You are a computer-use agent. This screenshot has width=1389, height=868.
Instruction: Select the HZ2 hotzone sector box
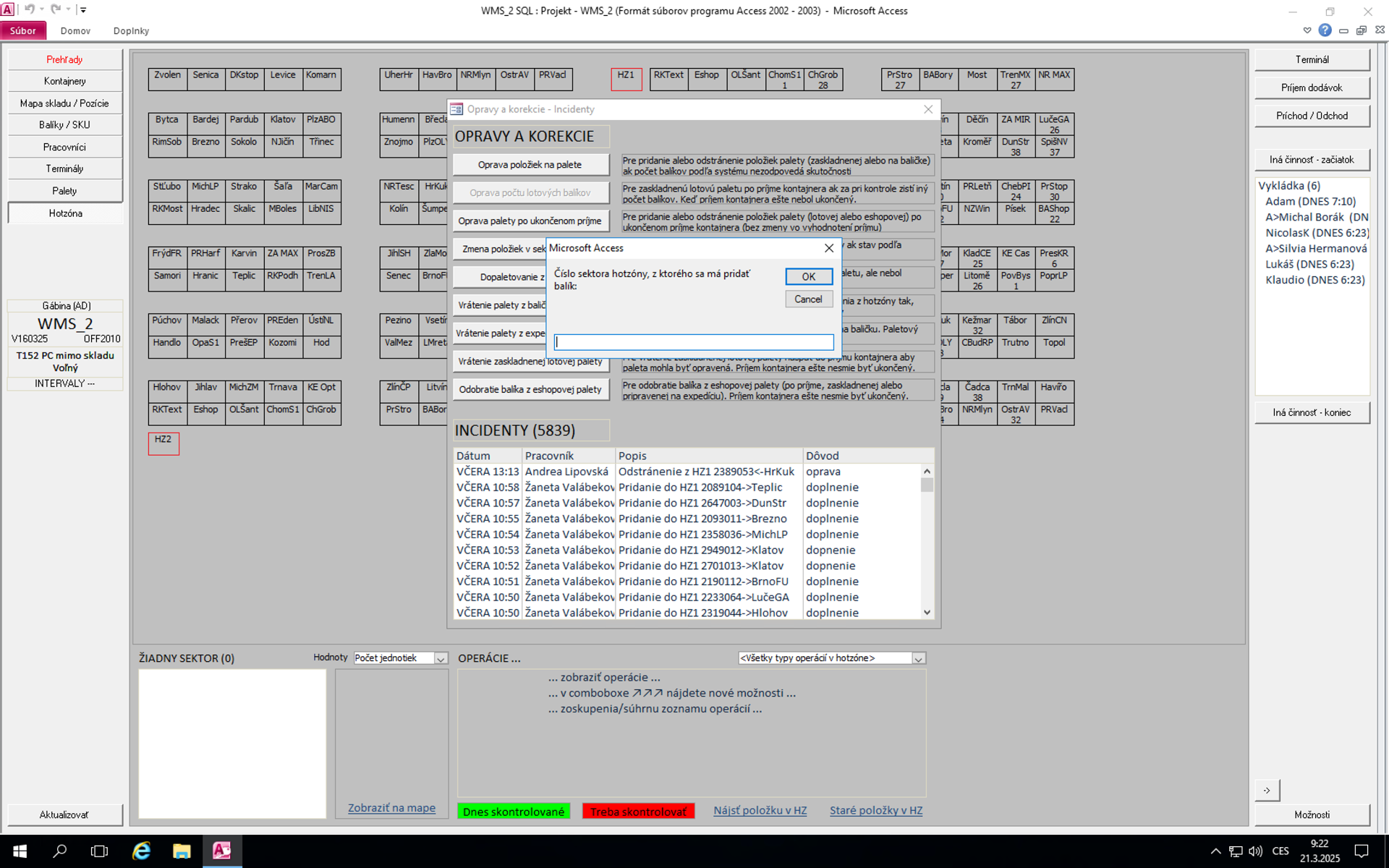pos(163,443)
